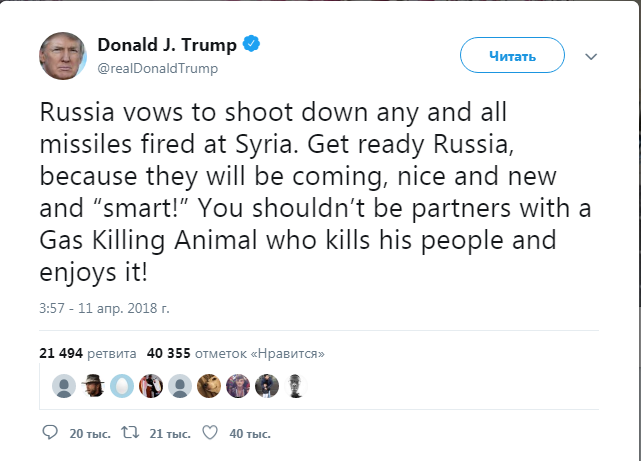Click the cowboy hat user avatar
641x461 pixels.
pos(92,386)
